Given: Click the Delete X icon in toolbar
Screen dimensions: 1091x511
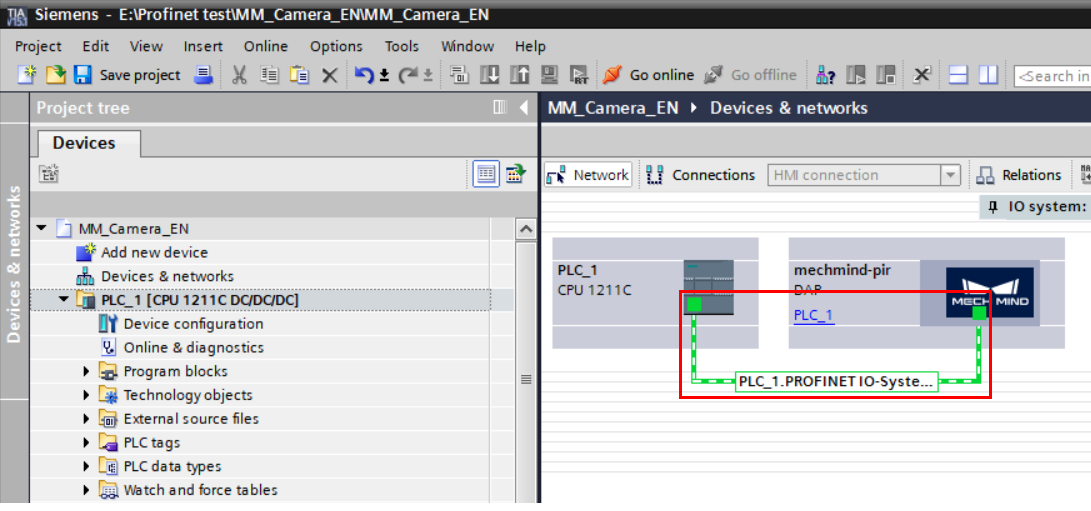Looking at the screenshot, I should (x=330, y=75).
